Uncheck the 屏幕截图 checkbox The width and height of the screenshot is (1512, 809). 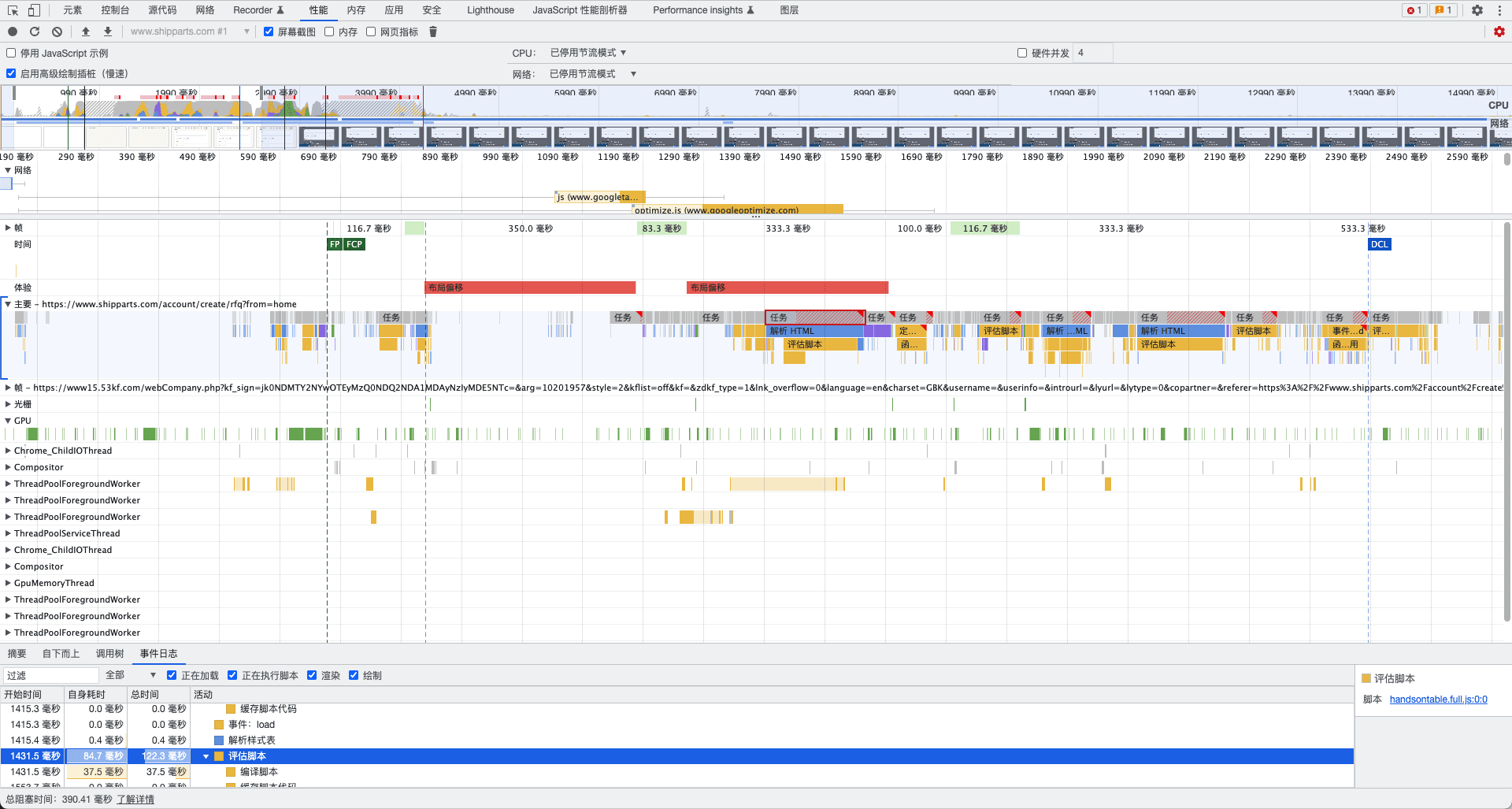[x=269, y=32]
